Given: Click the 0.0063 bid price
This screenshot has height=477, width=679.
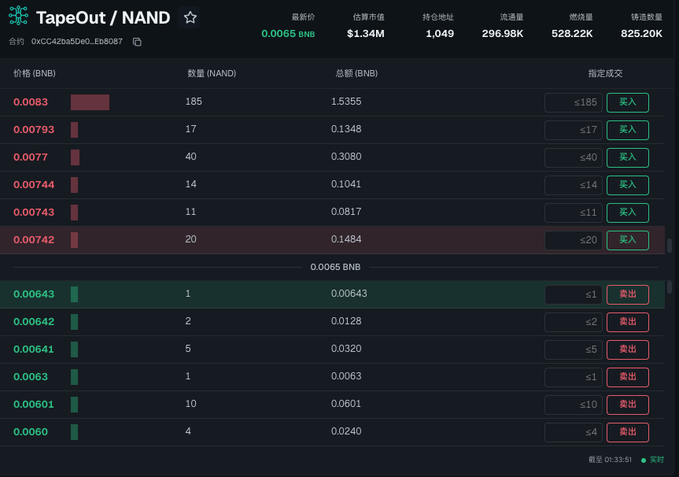Looking at the screenshot, I should click(30, 377).
